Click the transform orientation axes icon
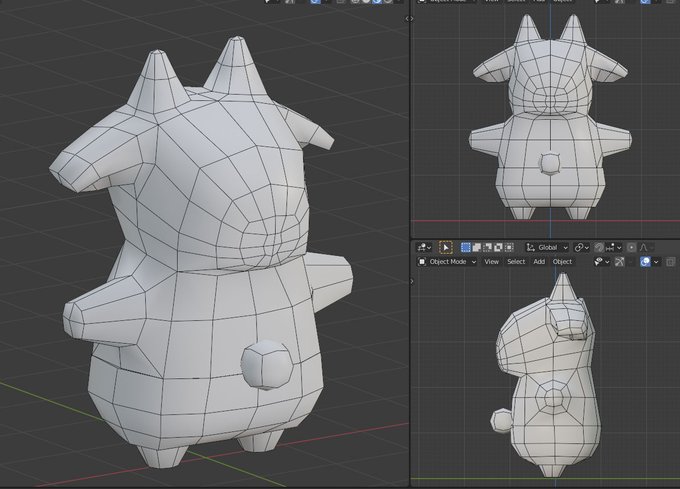This screenshot has width=680, height=489. coord(530,248)
